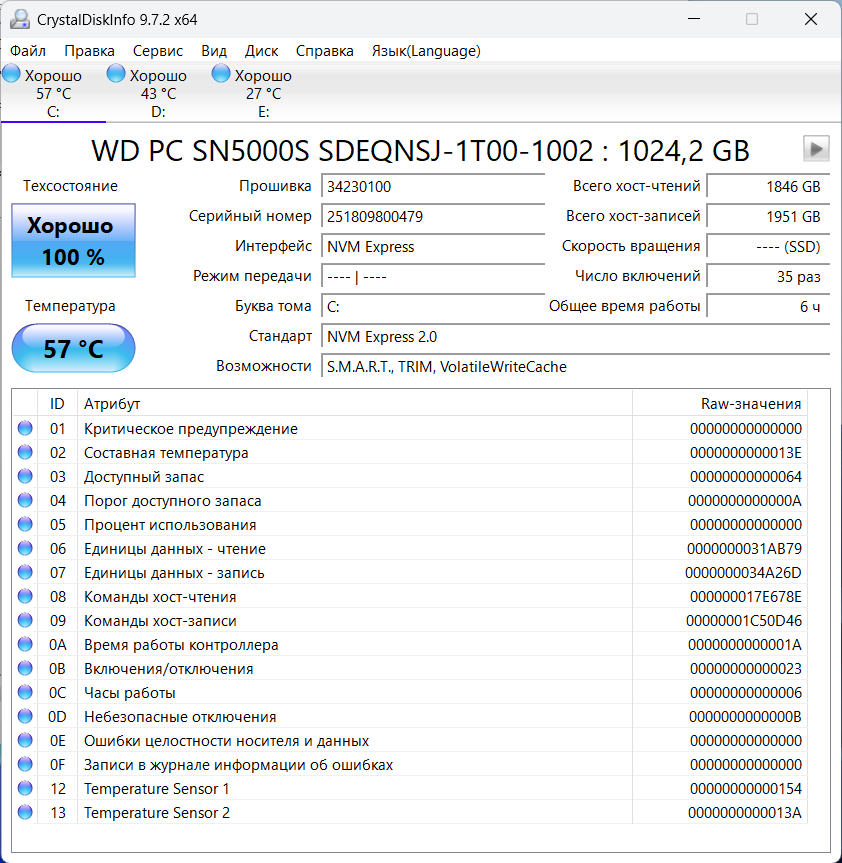Select the D: drive status orb

pos(116,74)
